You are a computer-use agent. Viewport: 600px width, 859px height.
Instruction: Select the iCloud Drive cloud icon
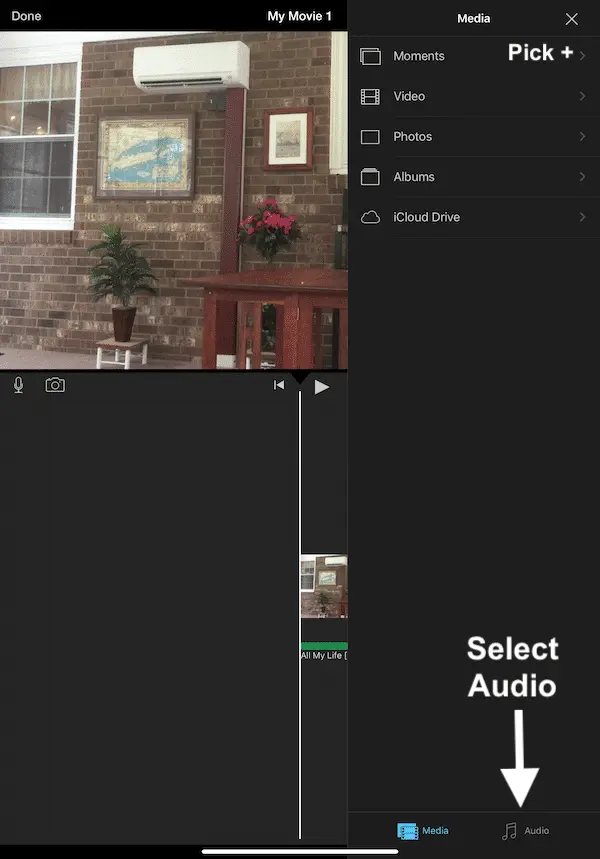pos(371,217)
